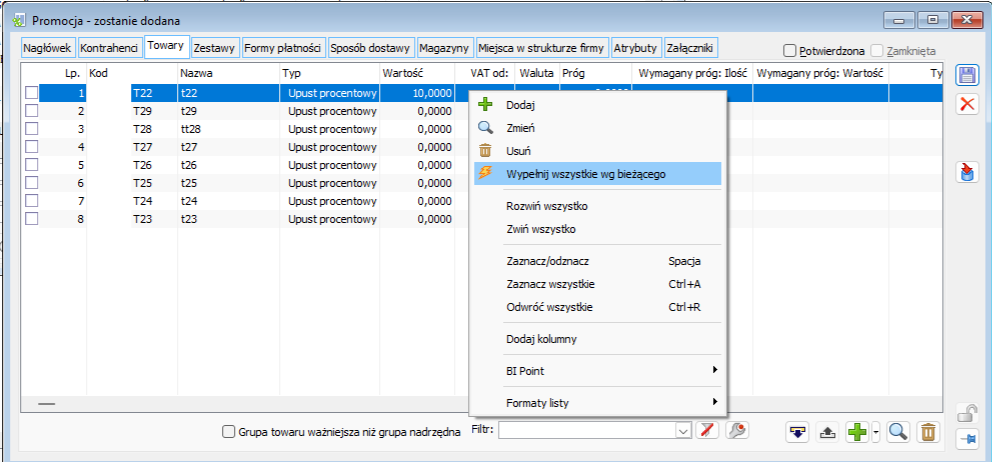Viewport: 992px width, 462px height.
Task: Click the 10,0000 value cell
Action: pyautogui.click(x=416, y=93)
